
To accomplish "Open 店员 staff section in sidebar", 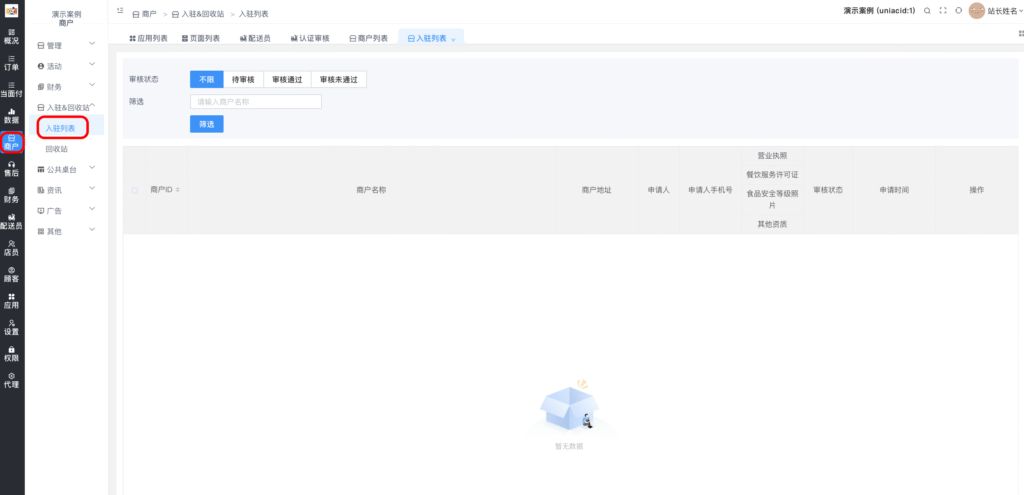I will pyautogui.click(x=12, y=248).
